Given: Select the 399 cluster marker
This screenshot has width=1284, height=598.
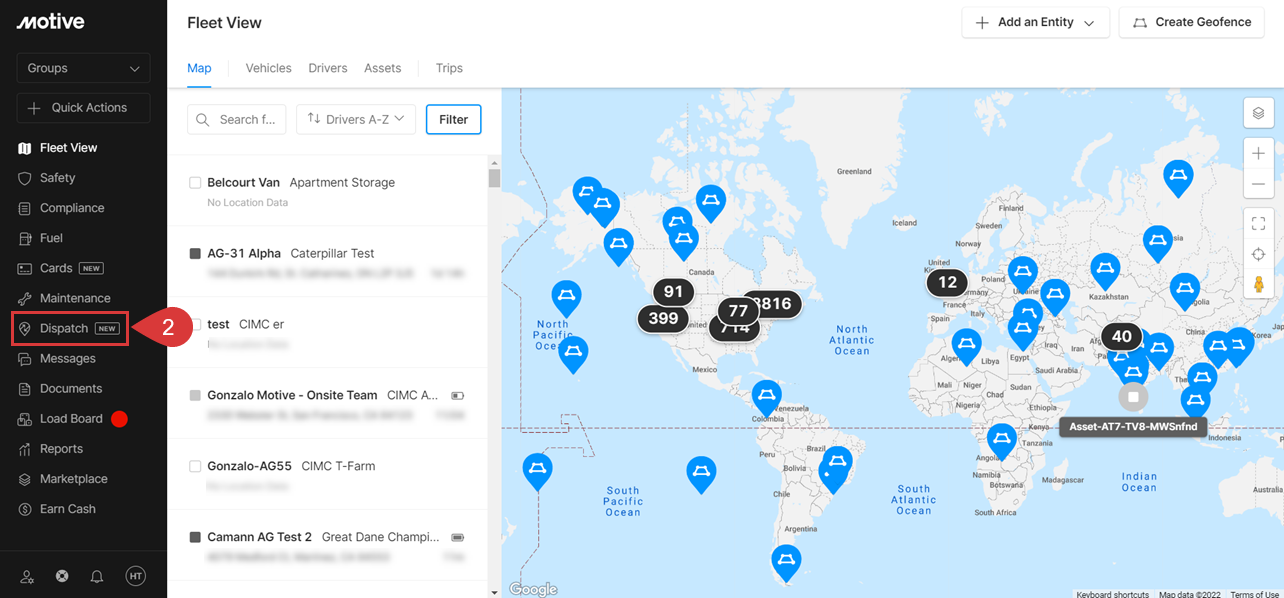Looking at the screenshot, I should pos(663,319).
